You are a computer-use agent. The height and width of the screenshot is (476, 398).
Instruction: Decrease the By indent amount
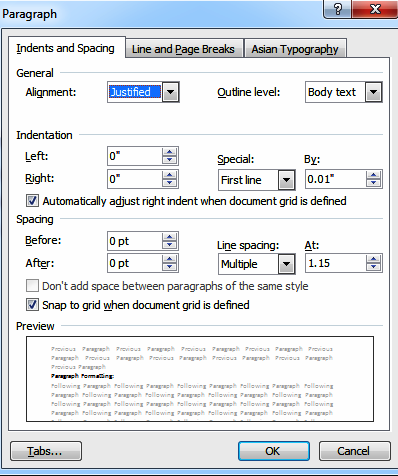point(373,183)
